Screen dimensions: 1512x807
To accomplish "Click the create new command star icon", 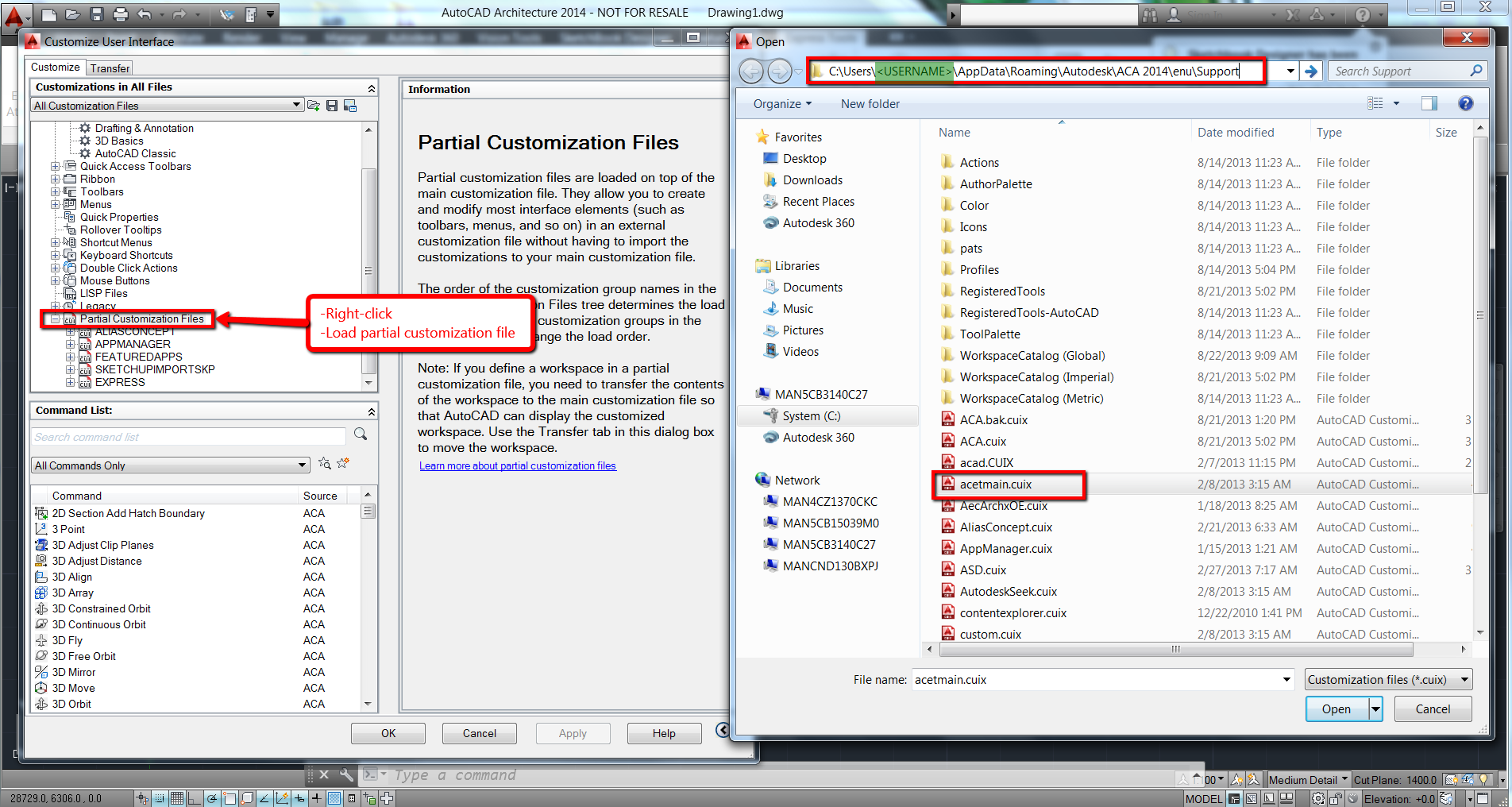I will (343, 463).
